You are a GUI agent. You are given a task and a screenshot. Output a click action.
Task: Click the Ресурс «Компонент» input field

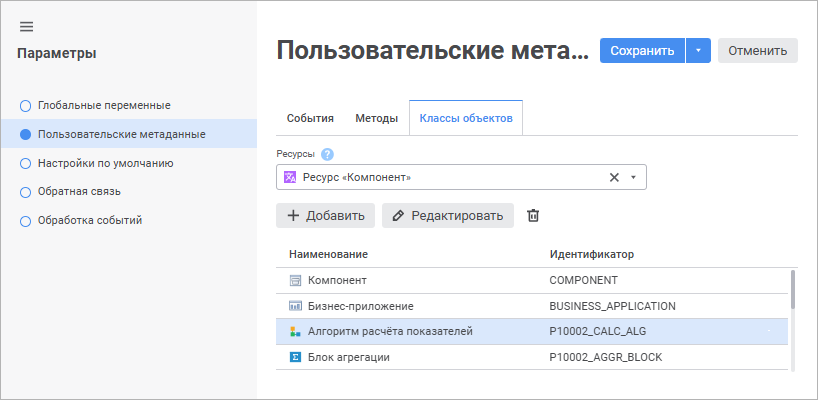[x=461, y=177]
